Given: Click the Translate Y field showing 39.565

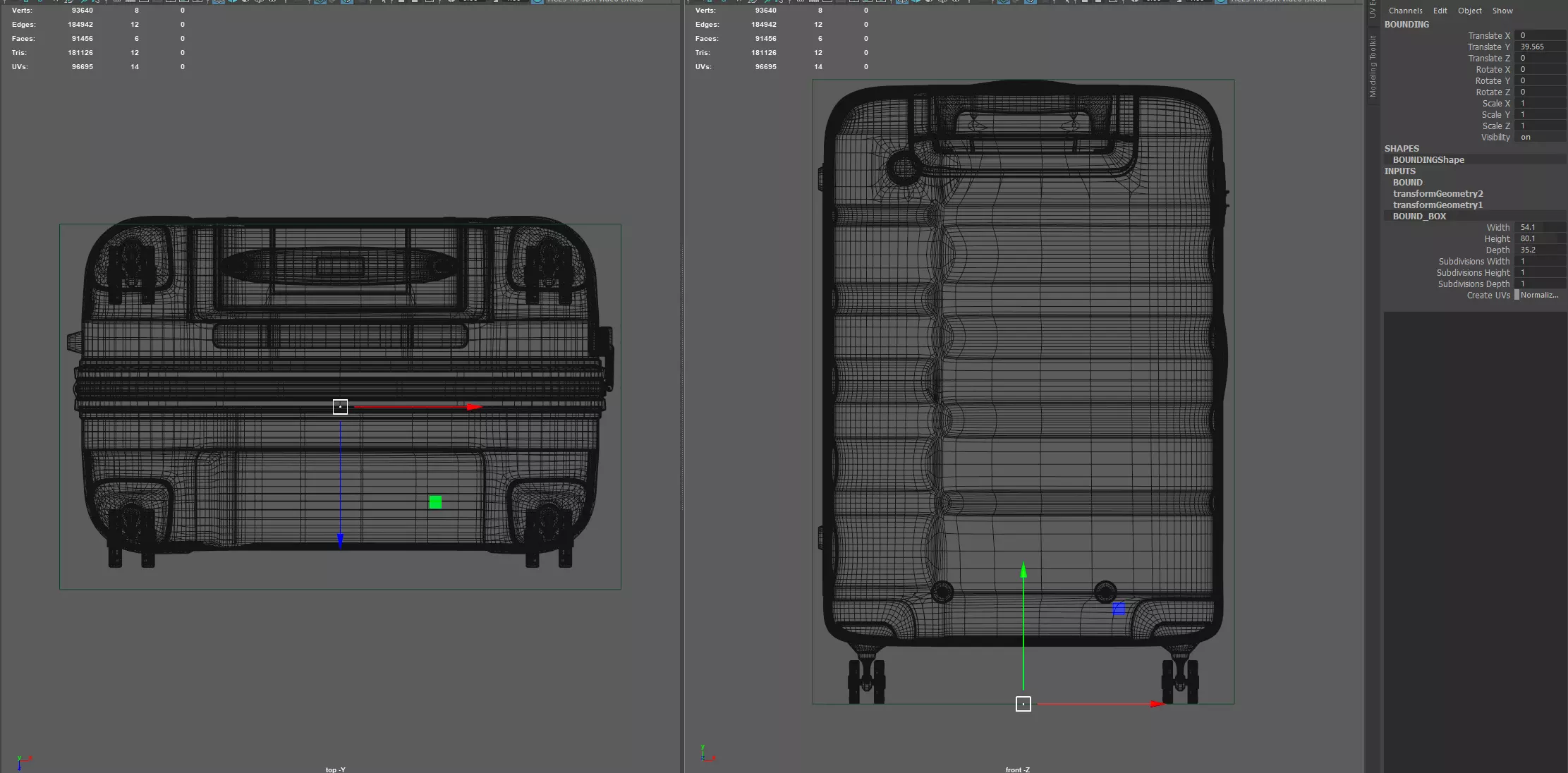Looking at the screenshot, I should pos(1540,47).
